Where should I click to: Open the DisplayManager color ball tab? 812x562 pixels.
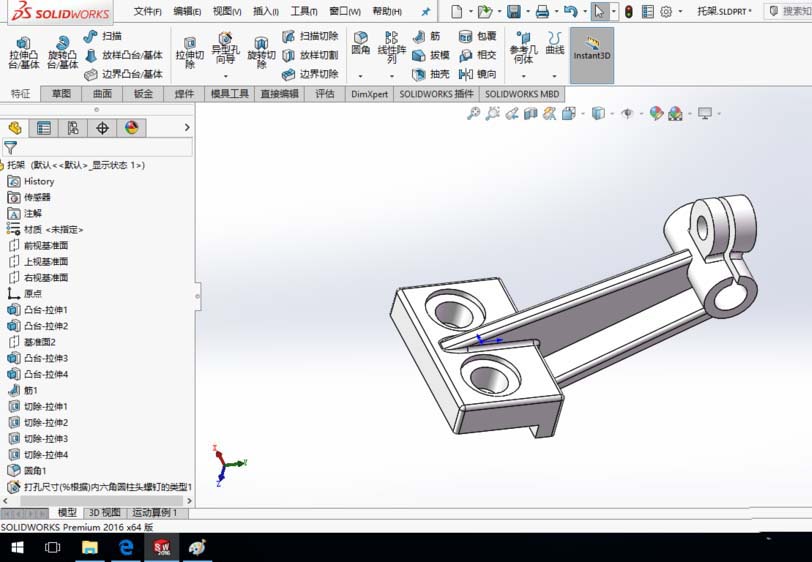point(132,128)
